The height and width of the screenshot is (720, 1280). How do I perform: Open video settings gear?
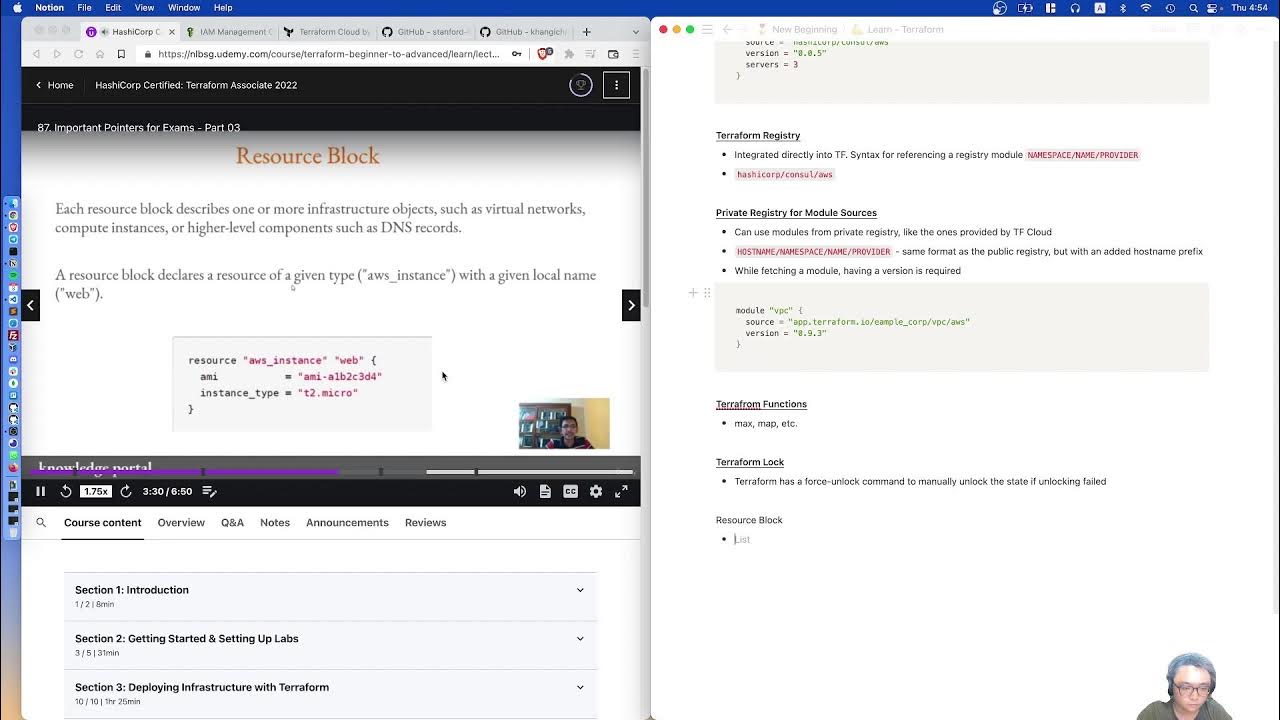point(596,491)
